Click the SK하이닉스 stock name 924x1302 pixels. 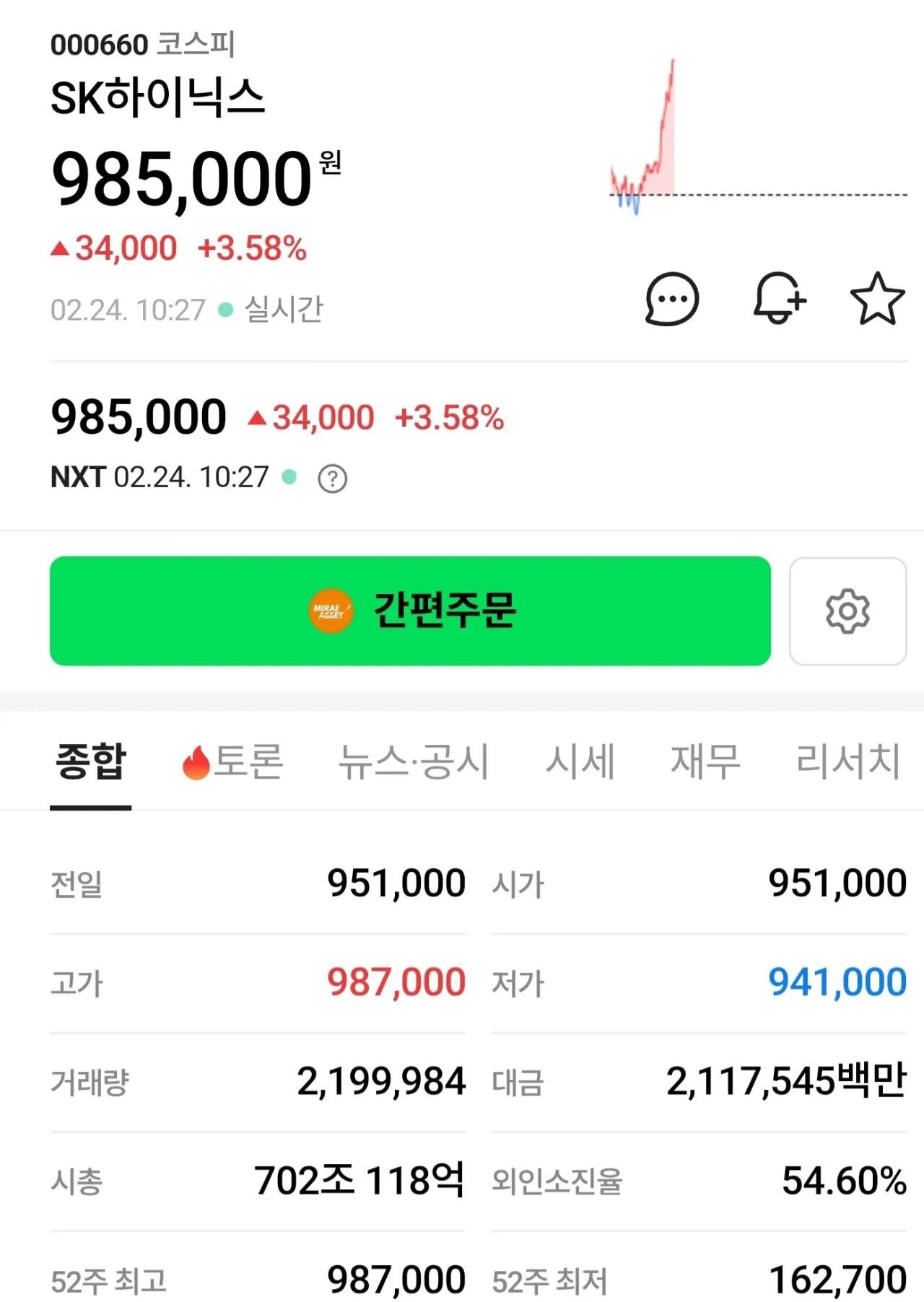(x=157, y=98)
